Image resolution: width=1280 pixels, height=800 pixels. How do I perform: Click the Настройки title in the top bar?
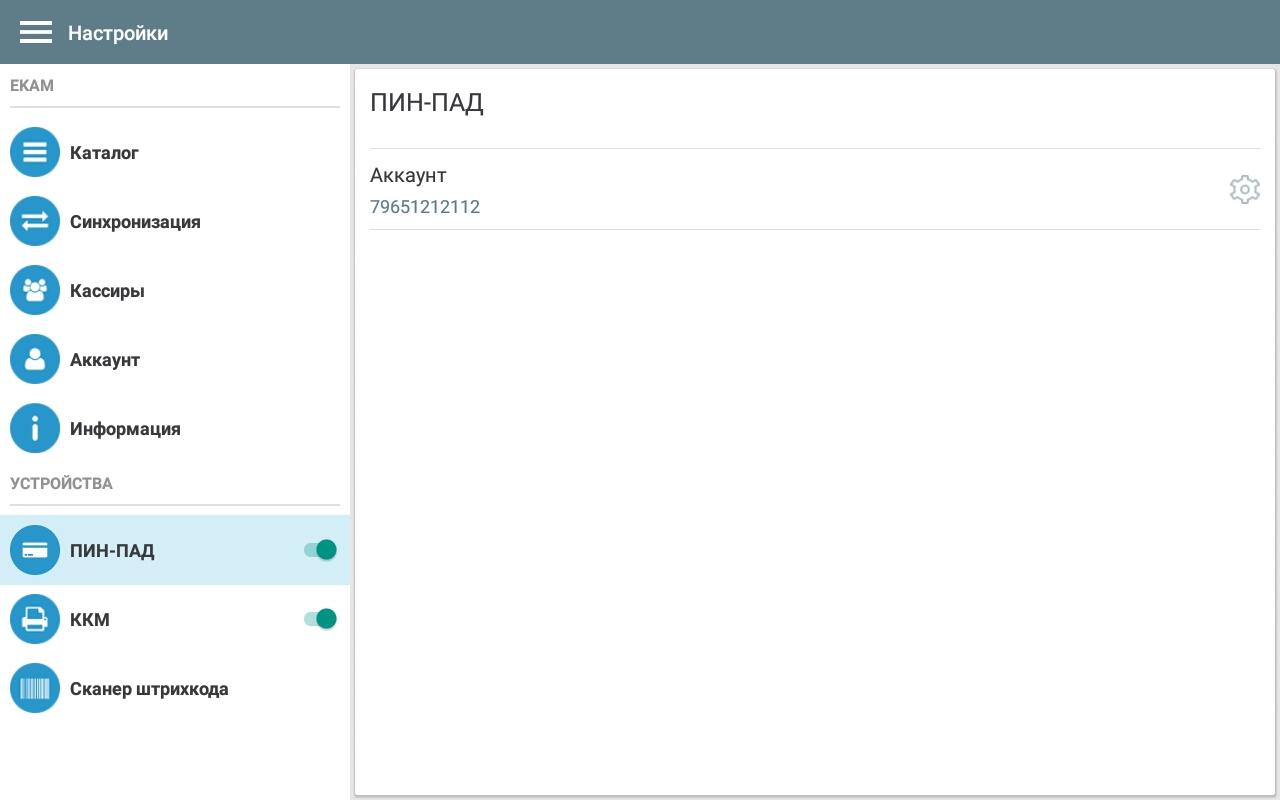coord(118,33)
